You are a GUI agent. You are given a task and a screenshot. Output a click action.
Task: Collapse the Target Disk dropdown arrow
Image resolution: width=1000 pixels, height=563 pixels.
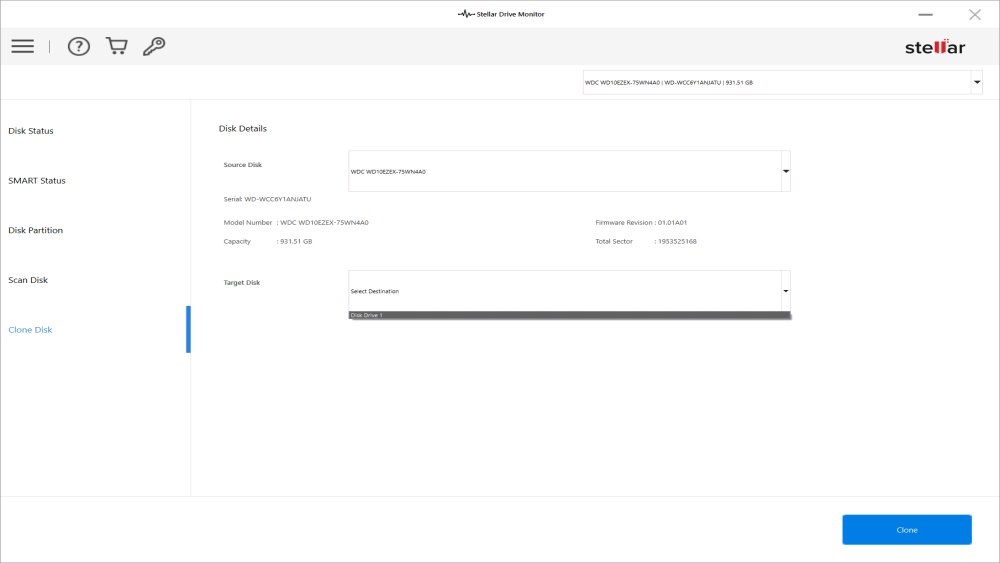click(786, 291)
